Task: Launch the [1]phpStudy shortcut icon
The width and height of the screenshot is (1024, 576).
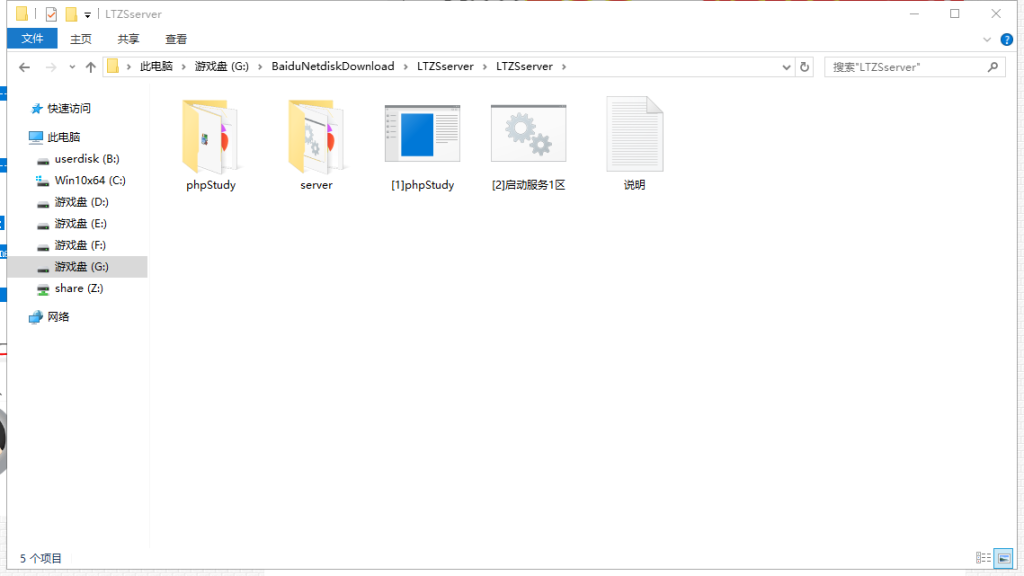Action: [x=423, y=133]
